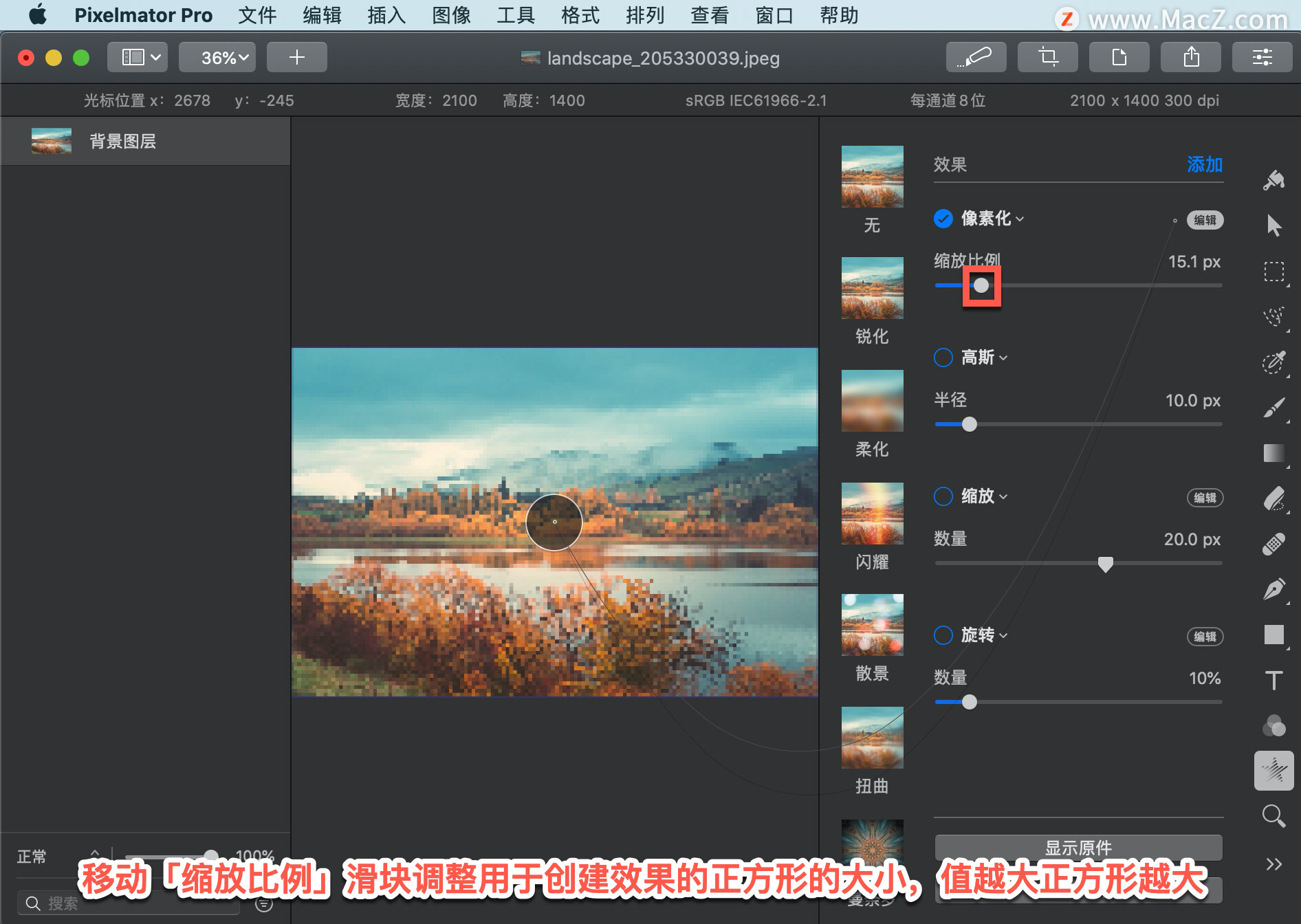The image size is (1301, 924).
Task: Open the Apple menu
Action: point(38,14)
